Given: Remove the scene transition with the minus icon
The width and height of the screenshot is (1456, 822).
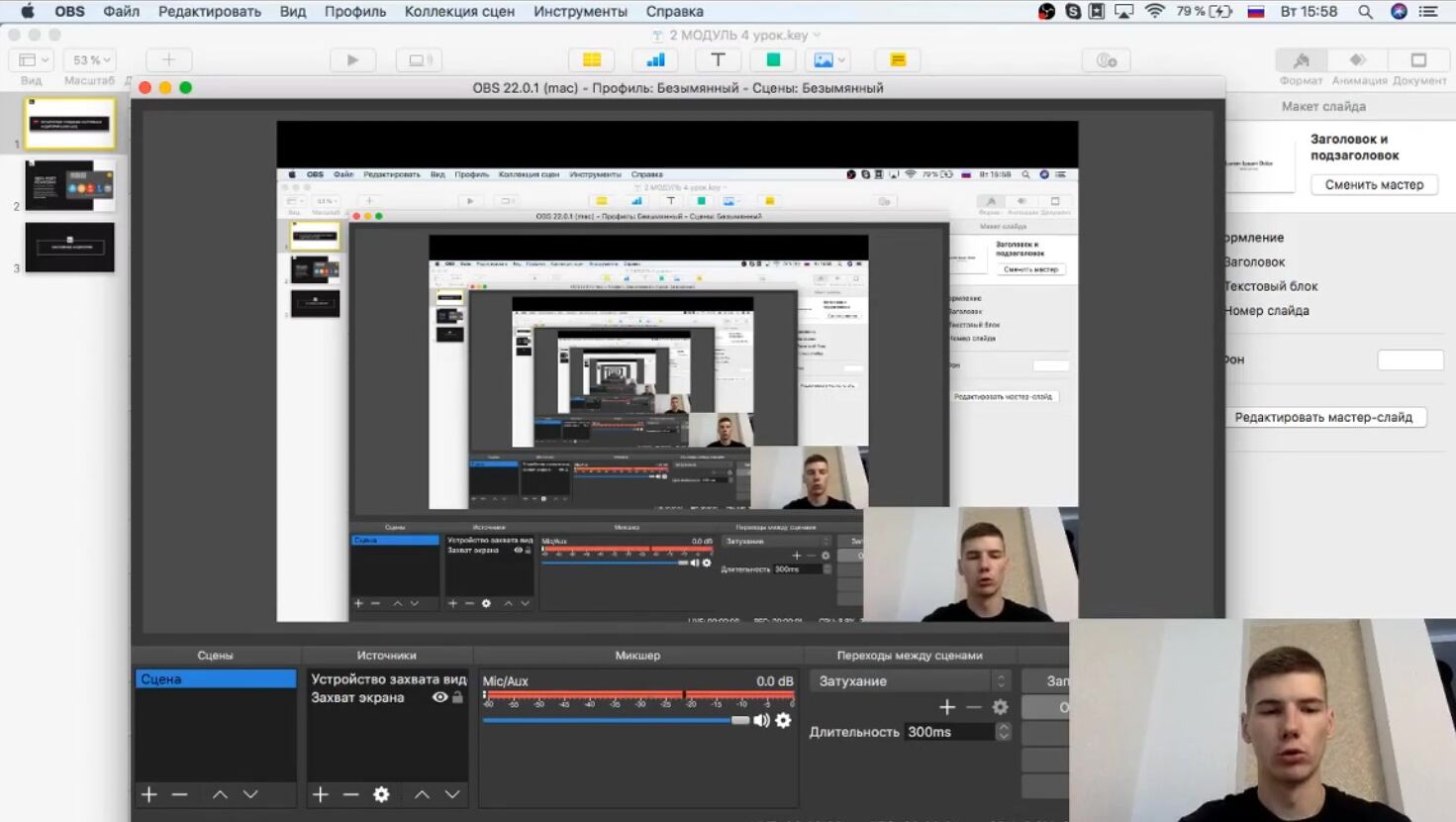Looking at the screenshot, I should point(974,706).
